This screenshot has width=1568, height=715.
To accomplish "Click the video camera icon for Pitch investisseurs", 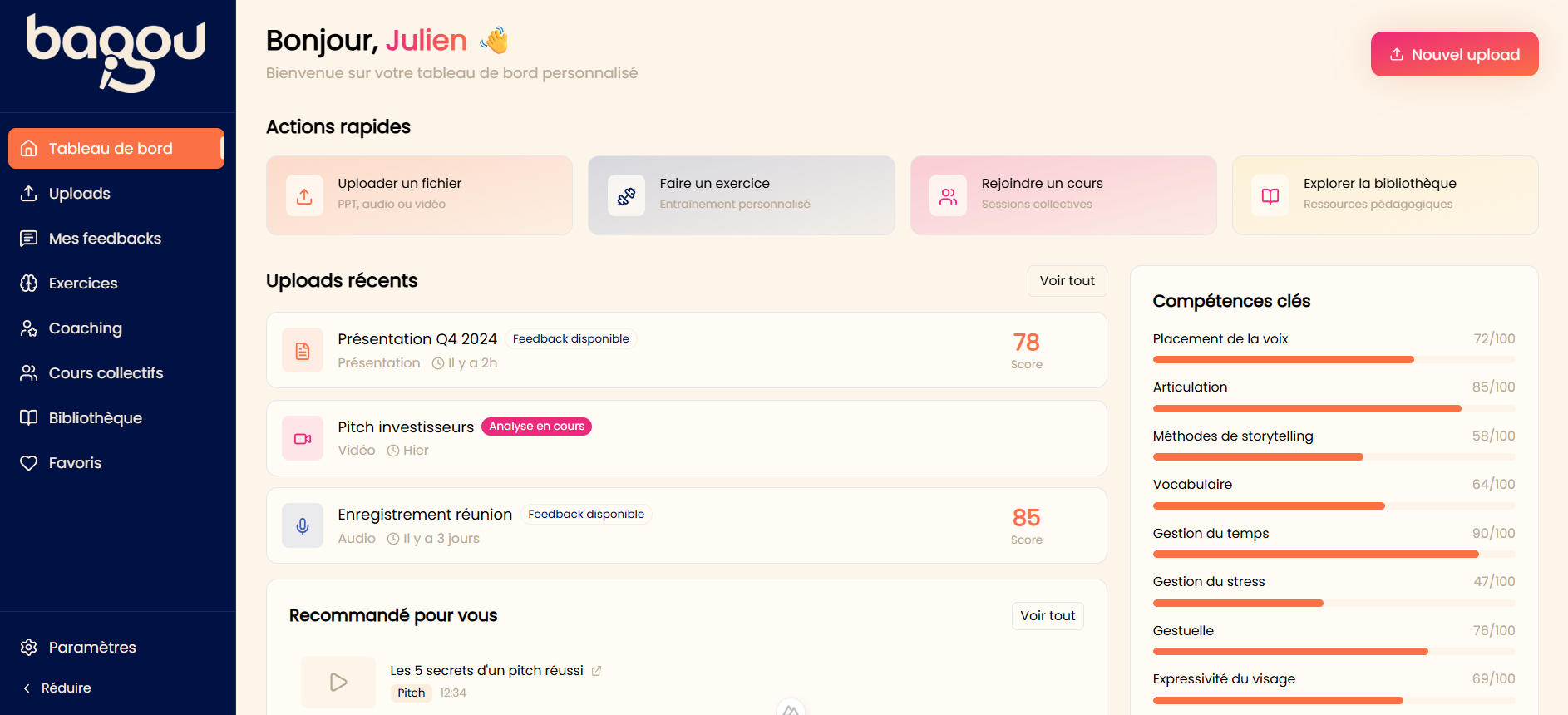I will click(x=303, y=439).
